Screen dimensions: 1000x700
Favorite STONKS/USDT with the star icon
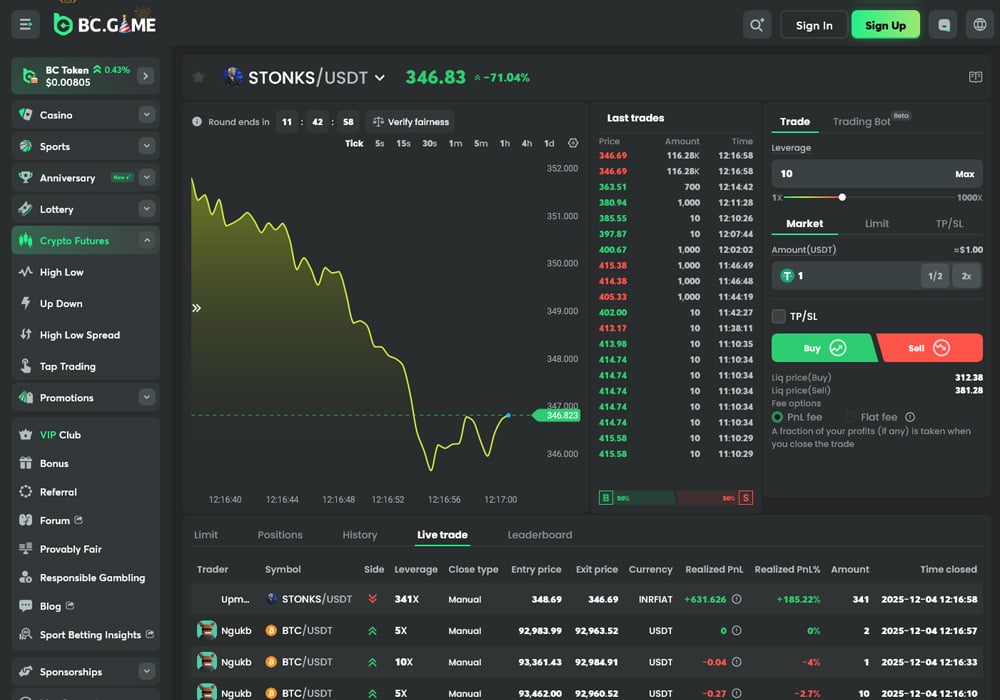pyautogui.click(x=198, y=77)
